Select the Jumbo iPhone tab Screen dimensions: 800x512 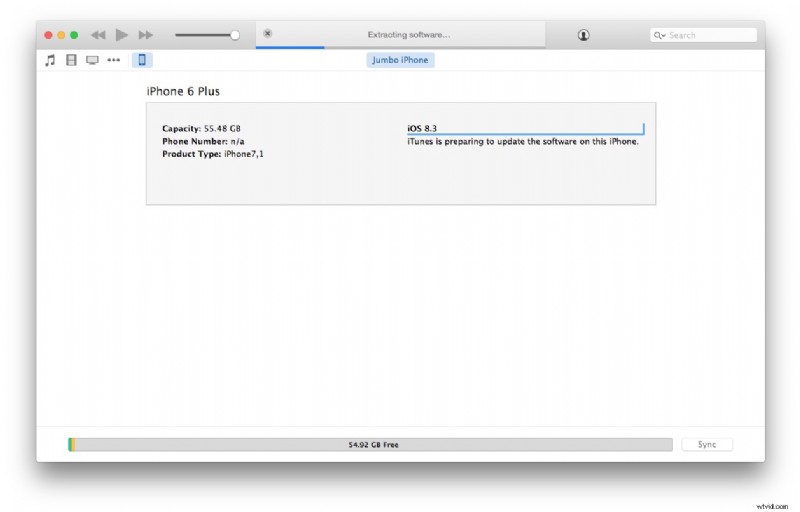400,60
